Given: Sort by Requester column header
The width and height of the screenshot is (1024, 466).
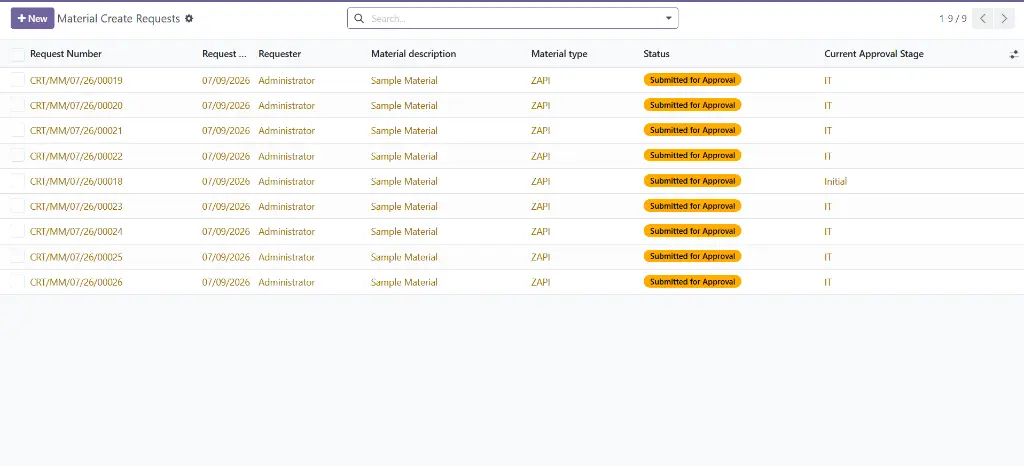Looking at the screenshot, I should (x=280, y=54).
